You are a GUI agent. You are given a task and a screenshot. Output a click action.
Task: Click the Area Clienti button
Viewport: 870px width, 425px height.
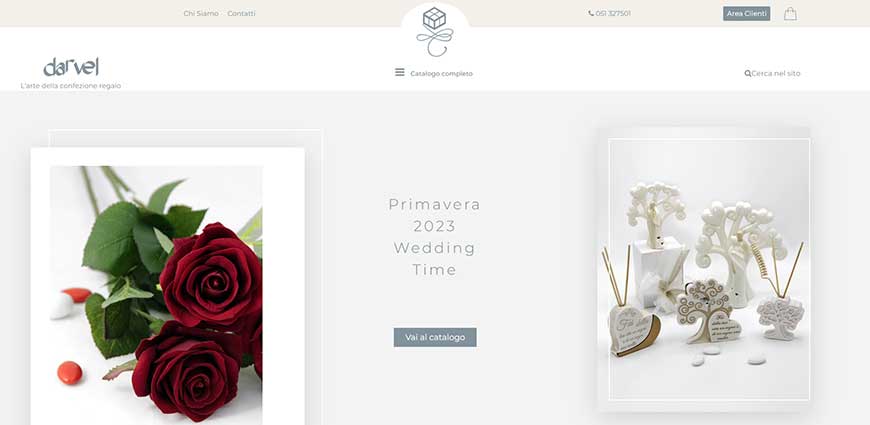pos(746,13)
